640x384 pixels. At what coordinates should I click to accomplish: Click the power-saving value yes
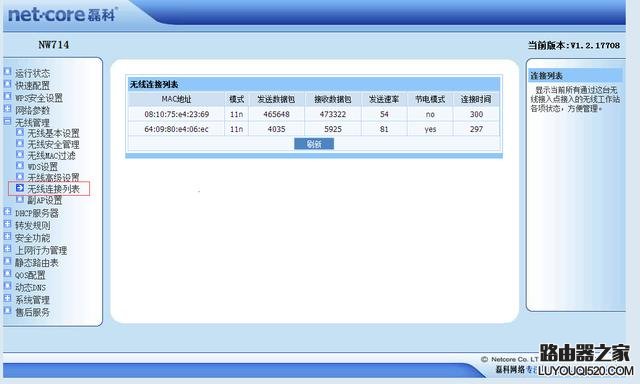(430, 129)
